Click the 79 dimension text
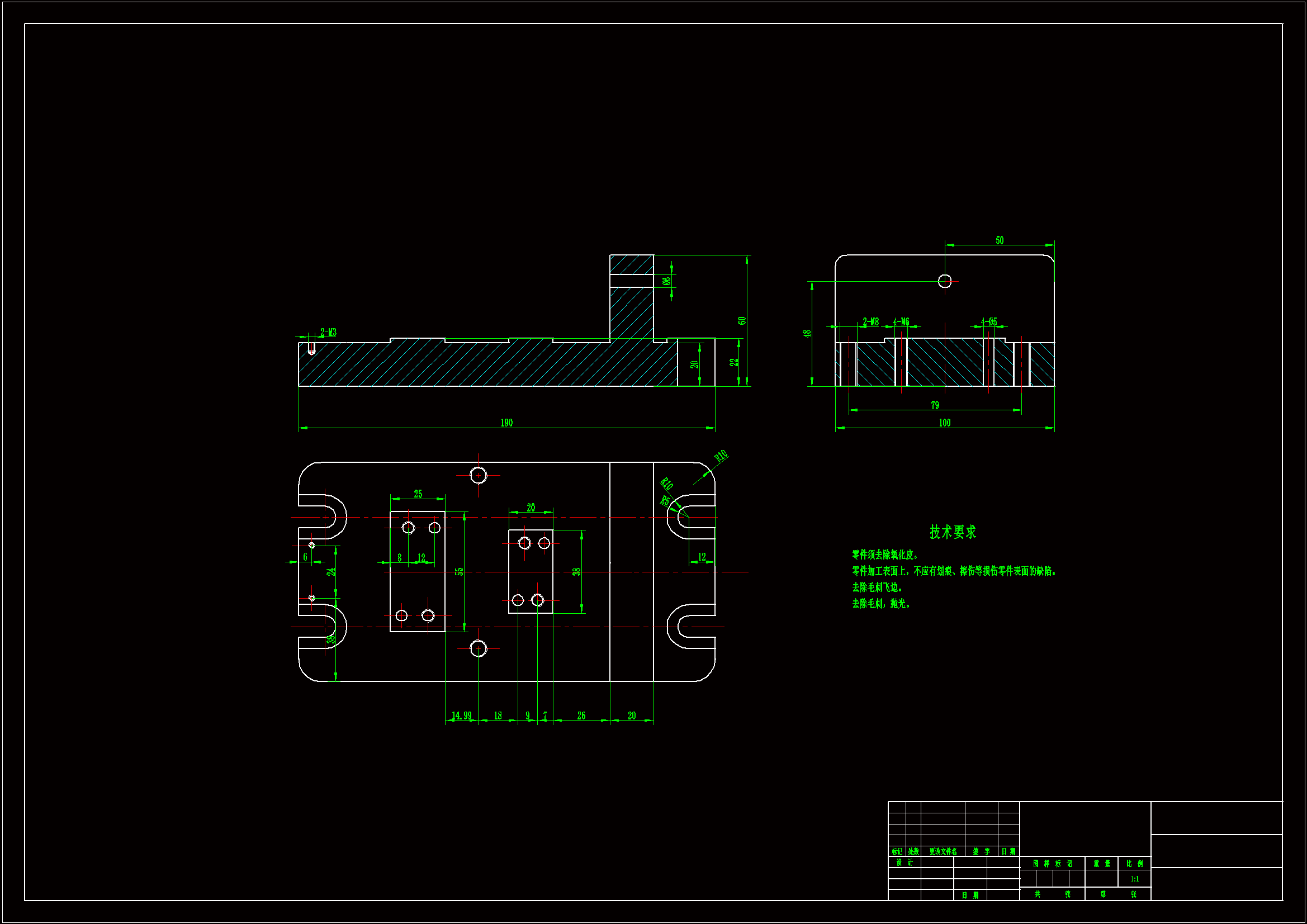The image size is (1307, 924). [x=935, y=405]
